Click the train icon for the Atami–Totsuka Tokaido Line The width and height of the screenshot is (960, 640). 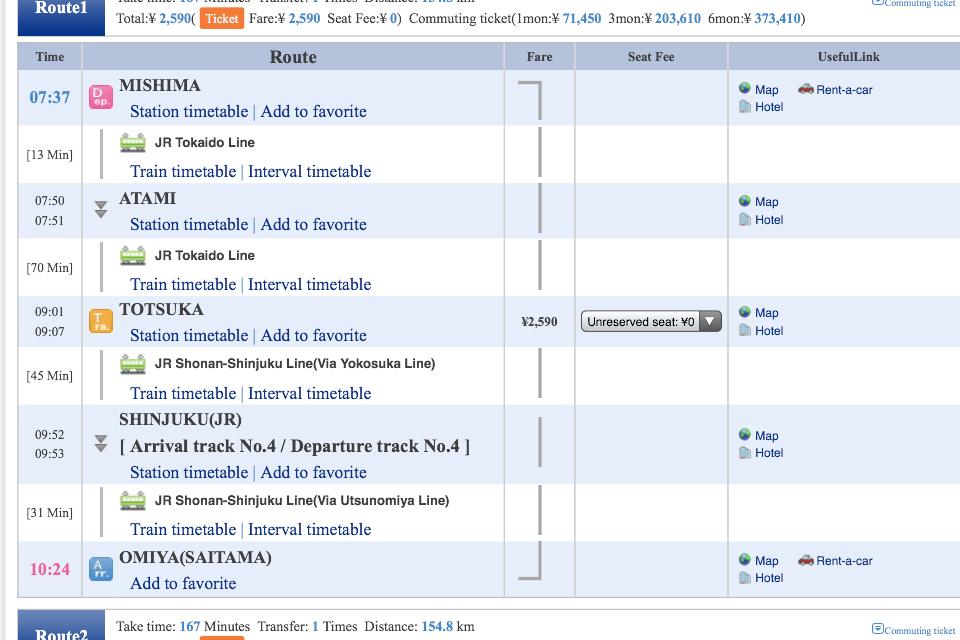[133, 255]
